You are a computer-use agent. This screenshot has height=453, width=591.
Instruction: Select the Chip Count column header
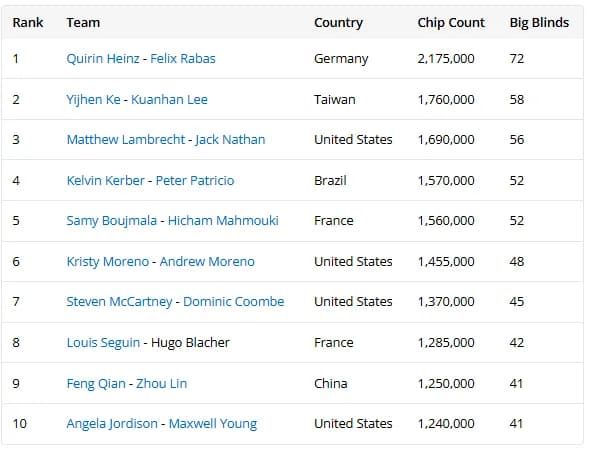(x=451, y=23)
